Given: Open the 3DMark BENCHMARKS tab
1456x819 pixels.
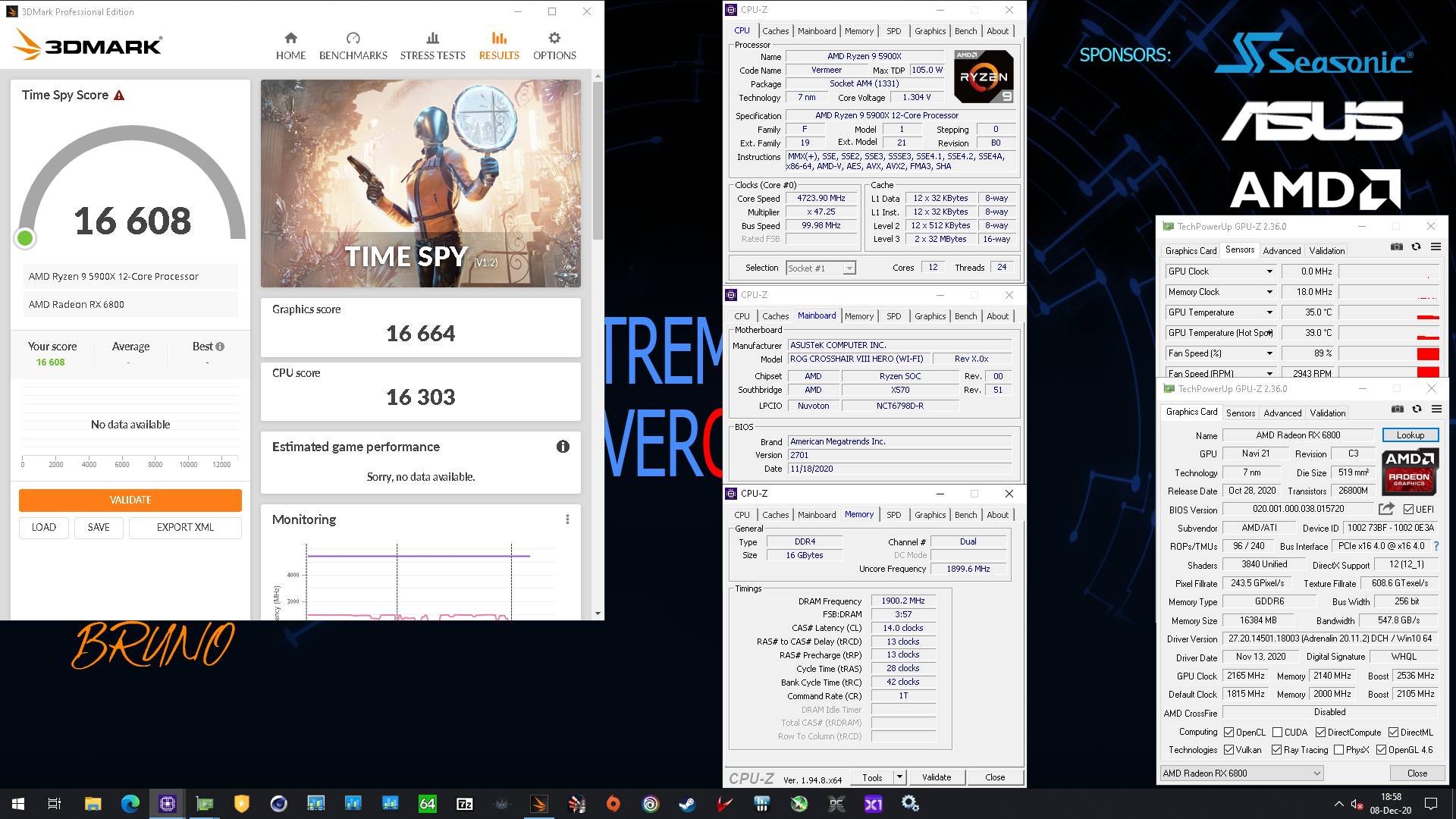Looking at the screenshot, I should pyautogui.click(x=353, y=46).
